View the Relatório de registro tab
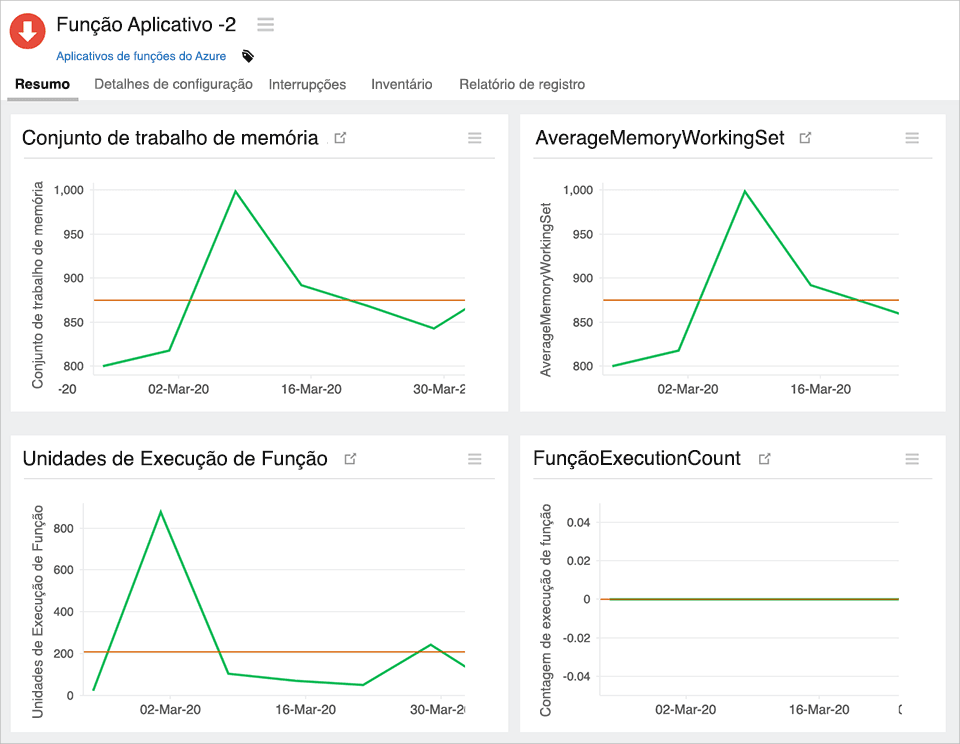 [x=522, y=85]
